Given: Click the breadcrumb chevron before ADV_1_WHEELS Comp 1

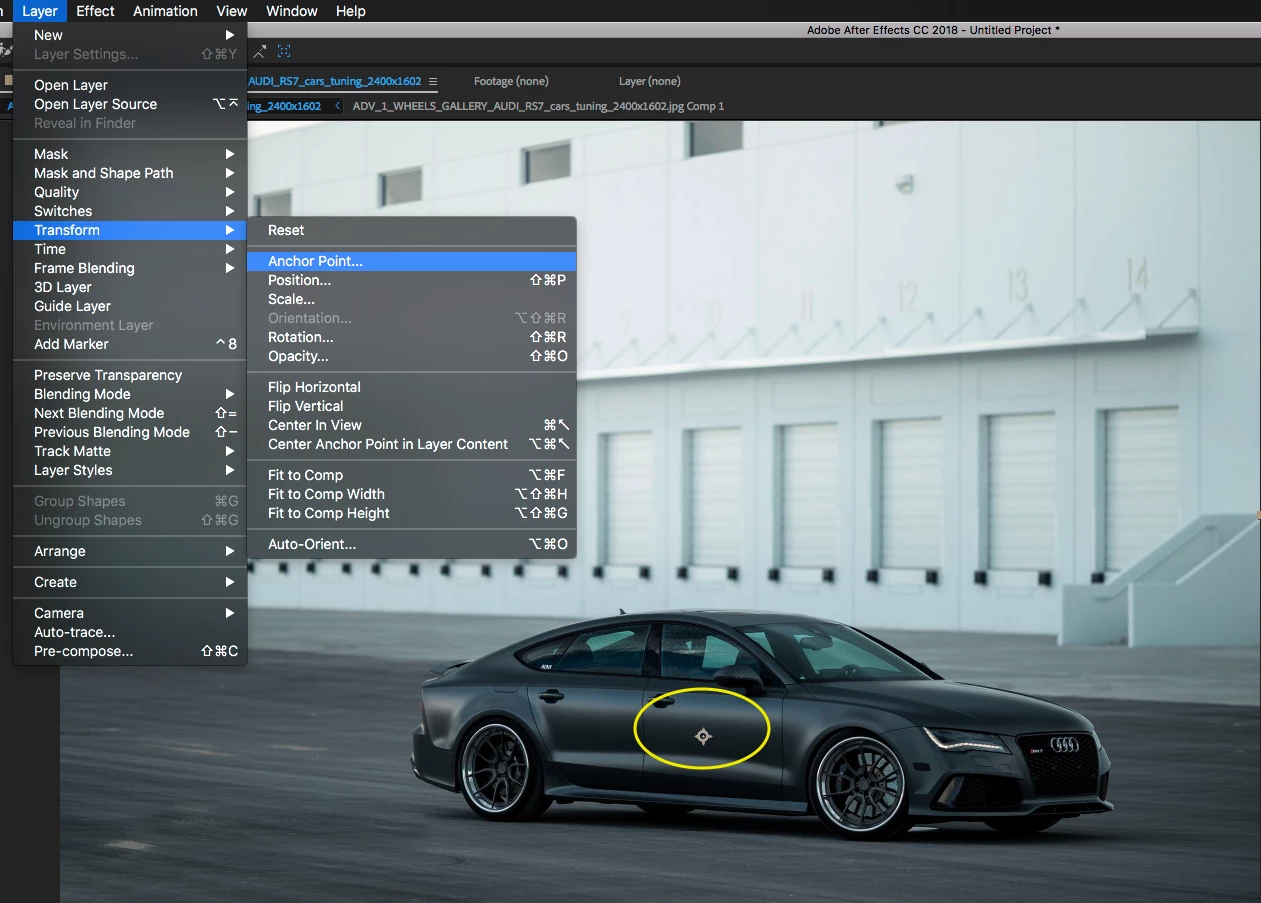Looking at the screenshot, I should click(337, 105).
